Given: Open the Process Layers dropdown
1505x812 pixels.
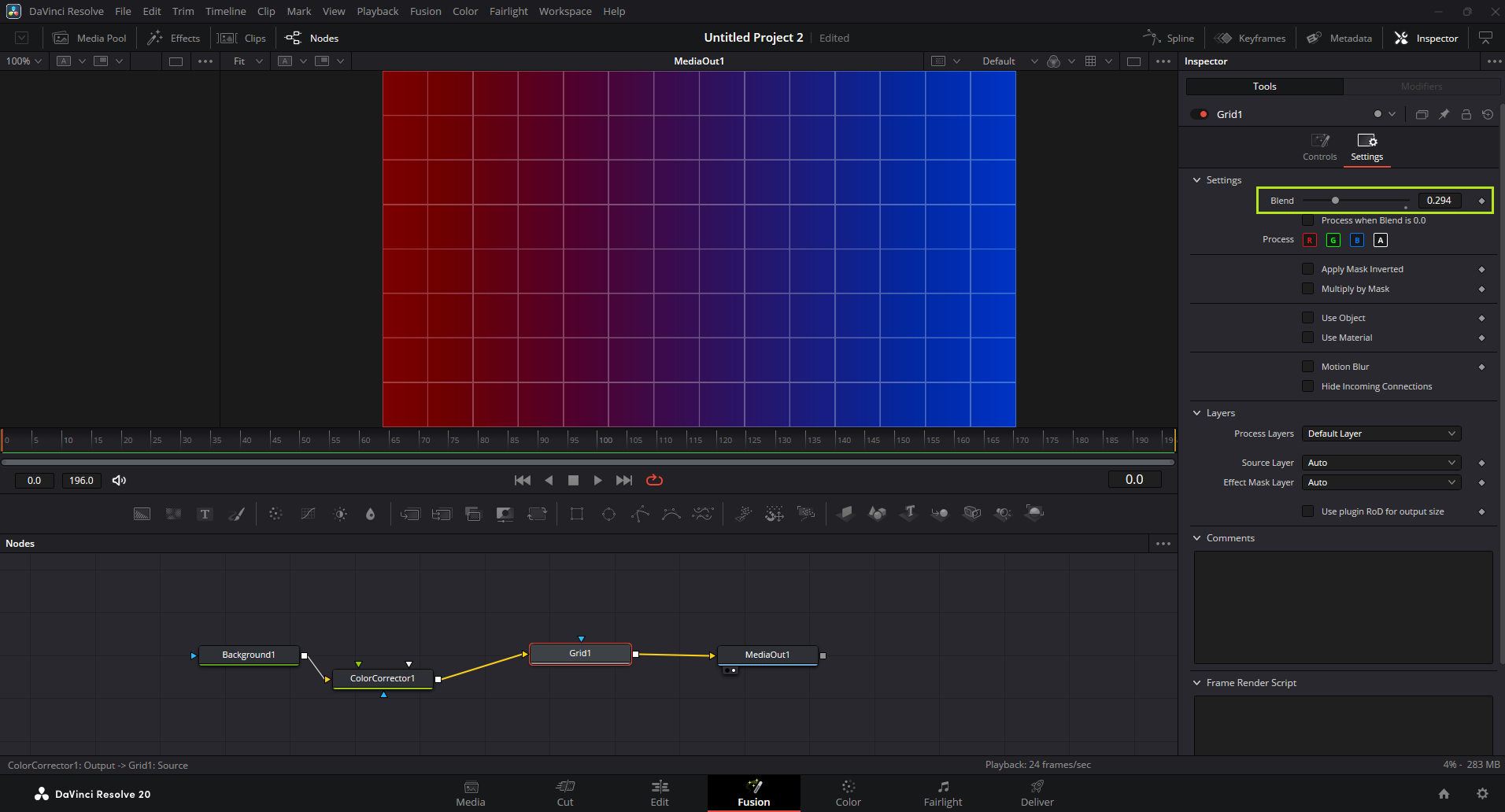Looking at the screenshot, I should point(1381,434).
